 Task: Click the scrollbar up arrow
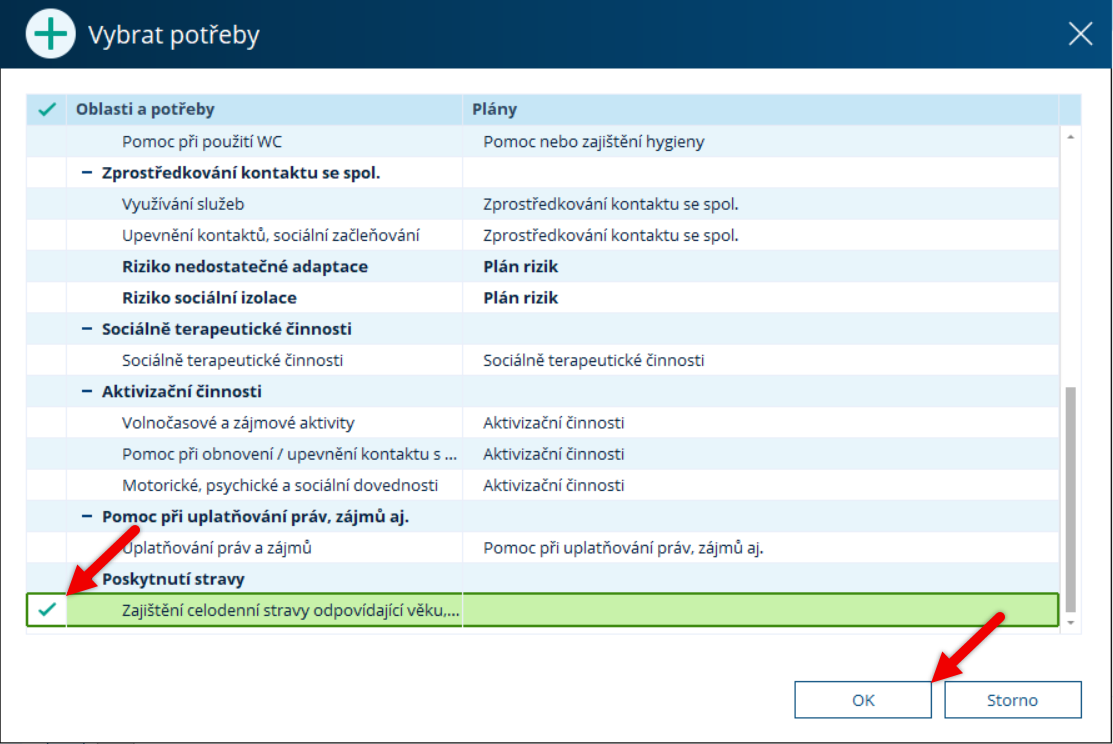[x=1070, y=136]
